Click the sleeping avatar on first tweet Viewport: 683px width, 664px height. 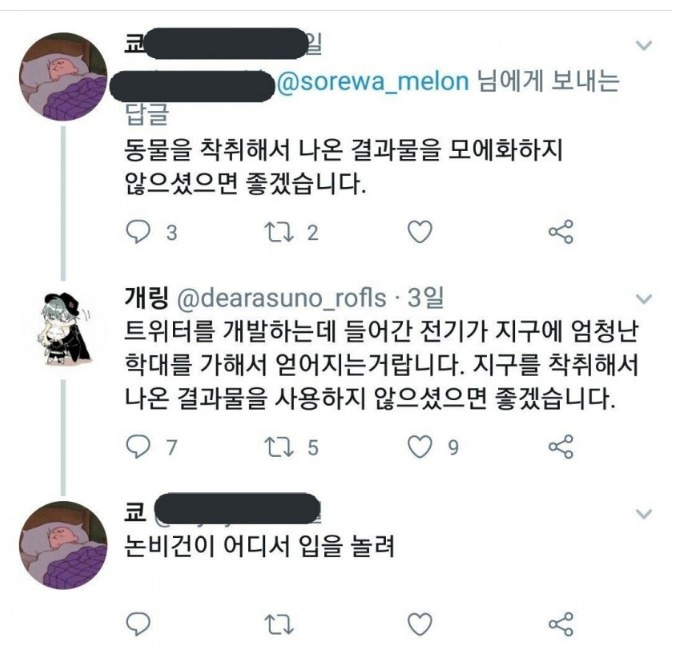tap(66, 77)
